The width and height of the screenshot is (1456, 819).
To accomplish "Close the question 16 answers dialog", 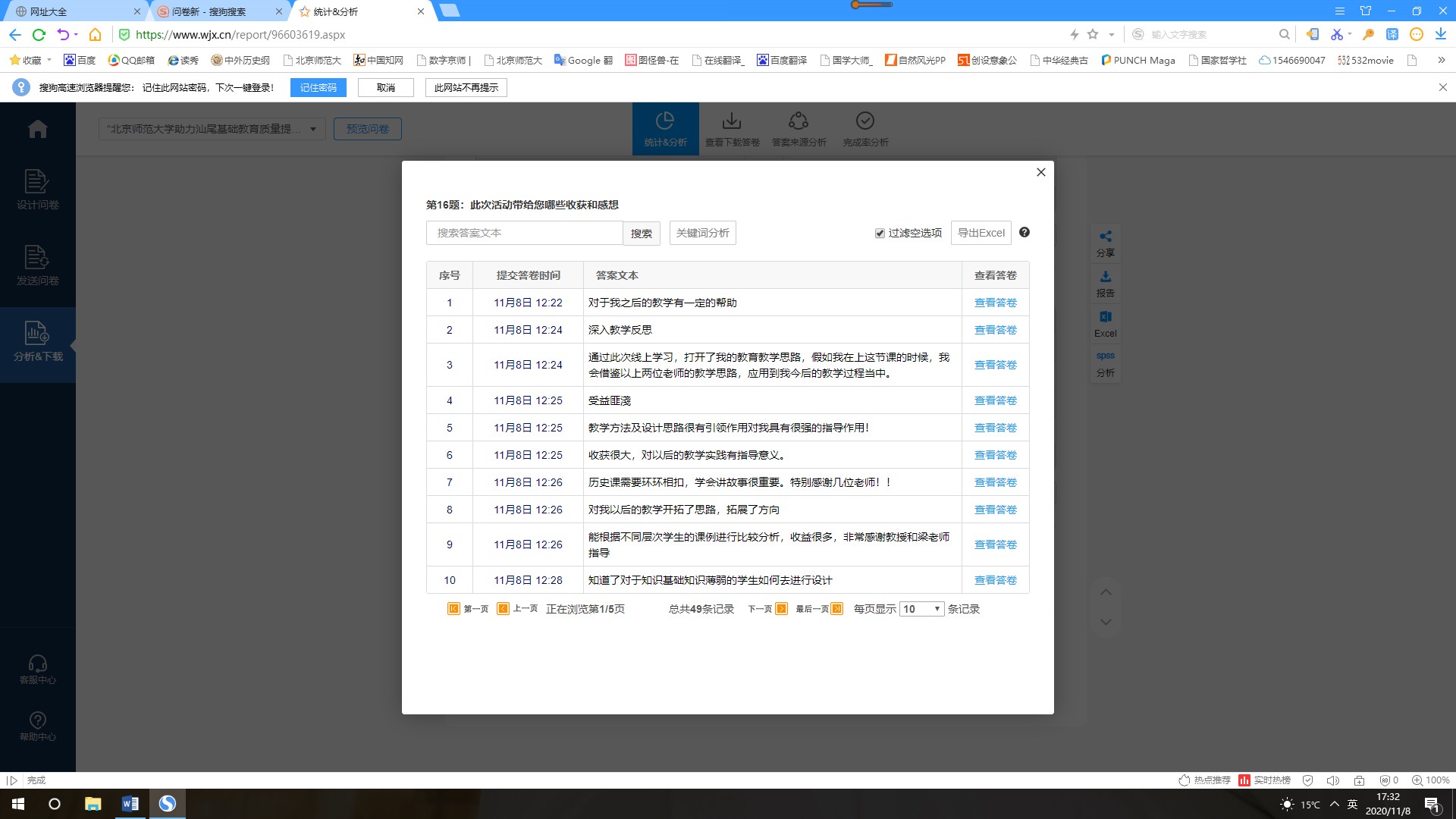I will pyautogui.click(x=1040, y=172).
